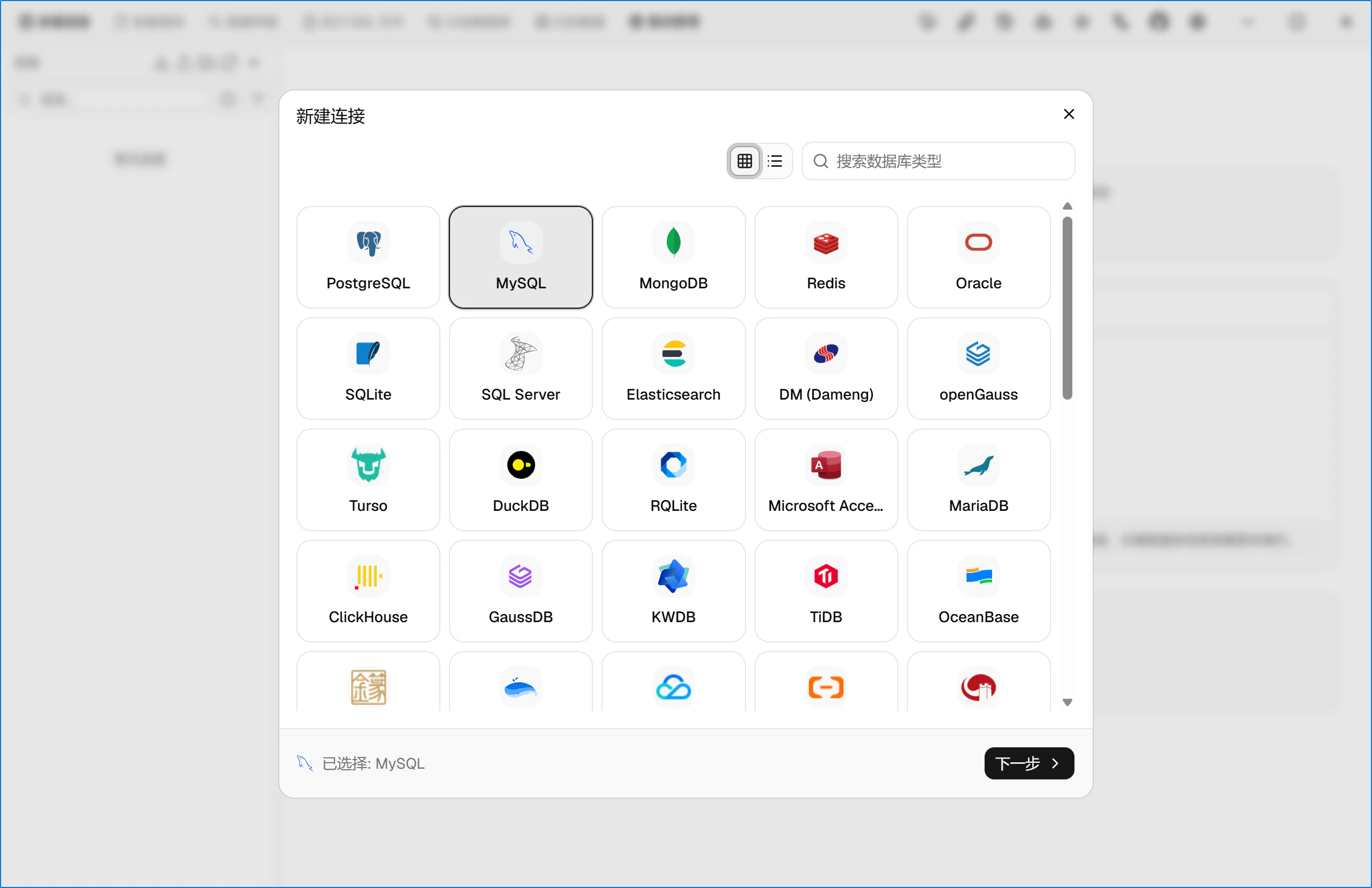Choose the blue cloud outline icon card
Viewport: 1372px width, 888px height.
point(673,681)
